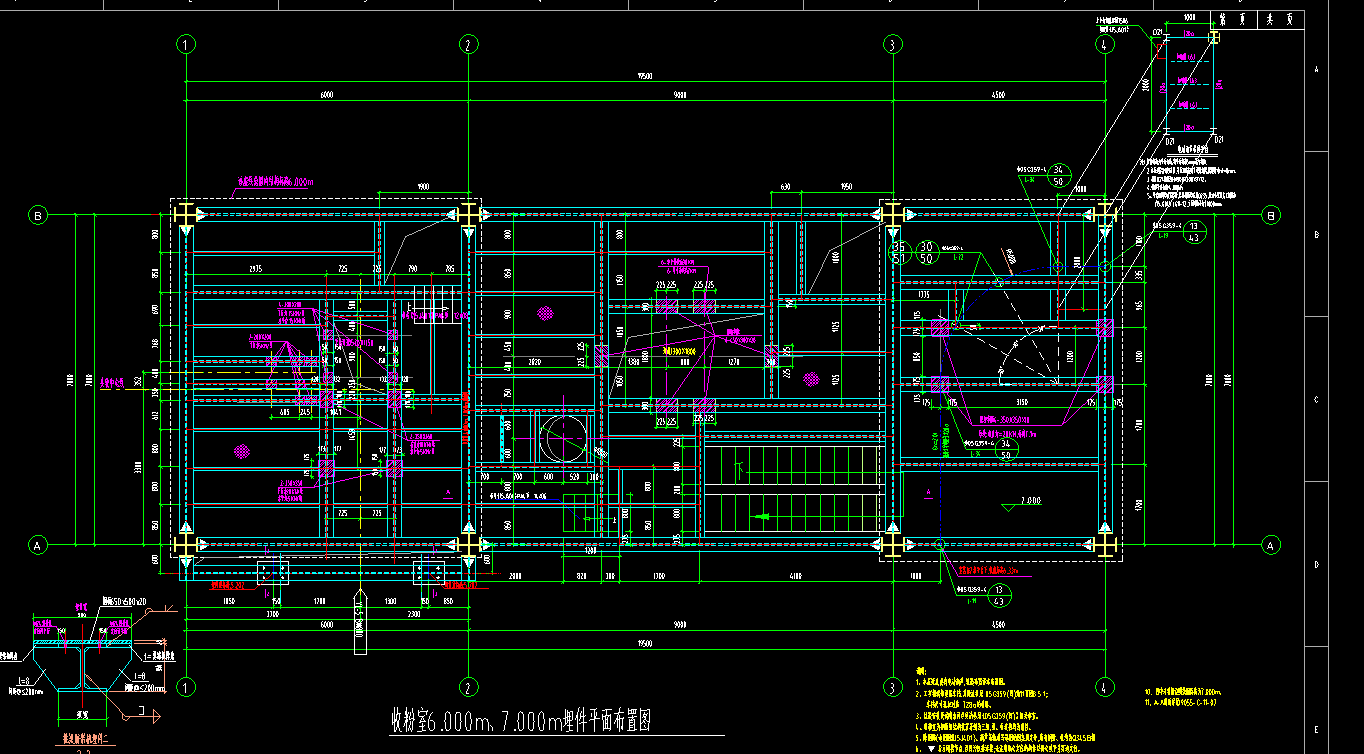Select the 13/43 callout below axis A

(1001, 597)
